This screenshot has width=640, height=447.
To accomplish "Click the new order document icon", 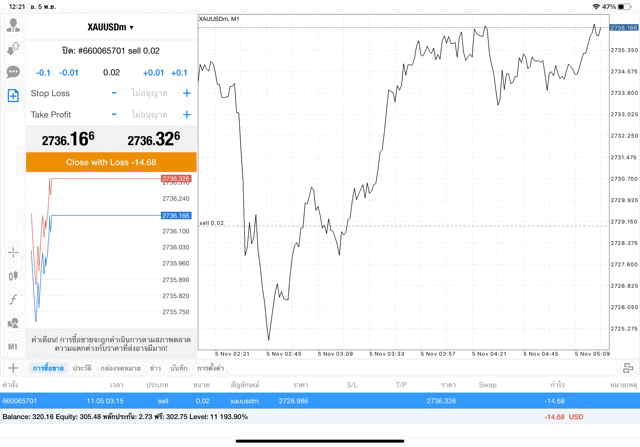I will 13,96.
